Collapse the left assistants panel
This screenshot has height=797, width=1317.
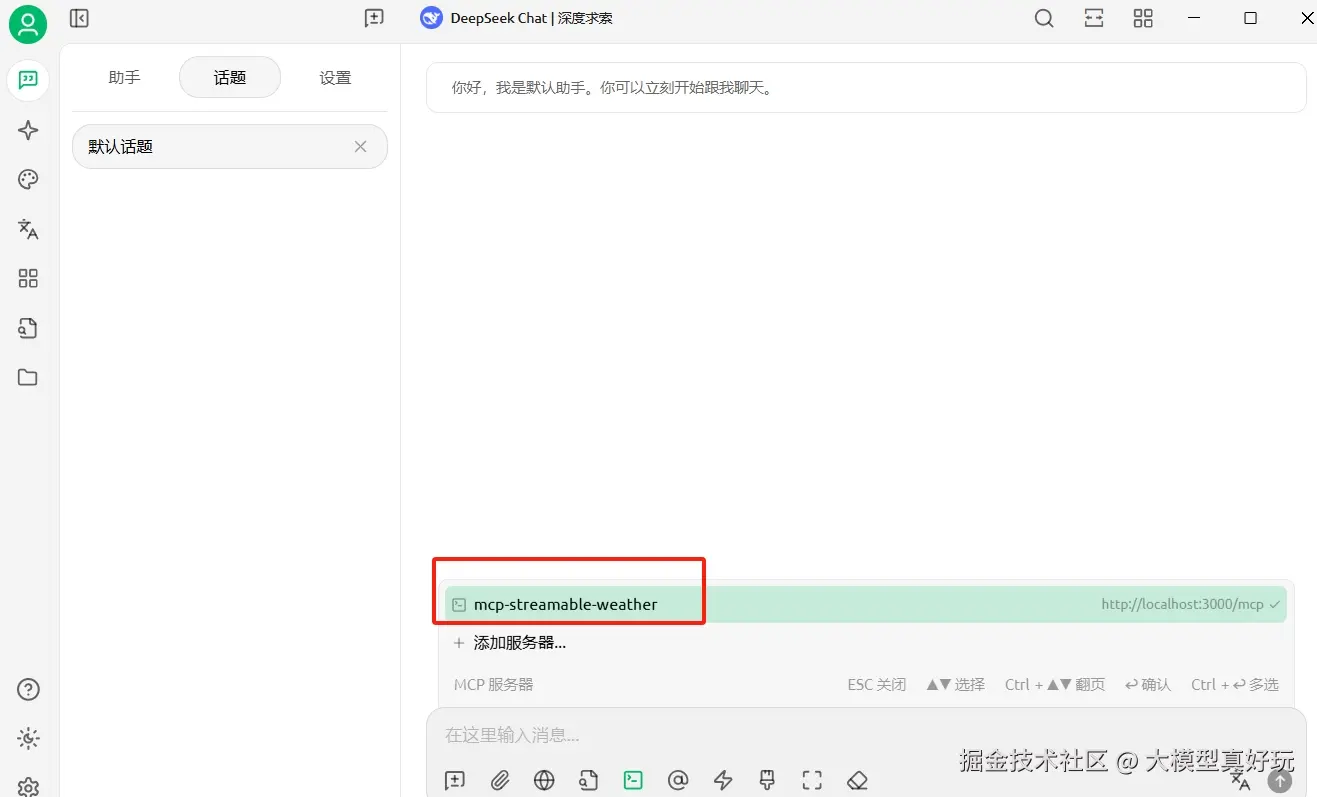80,18
